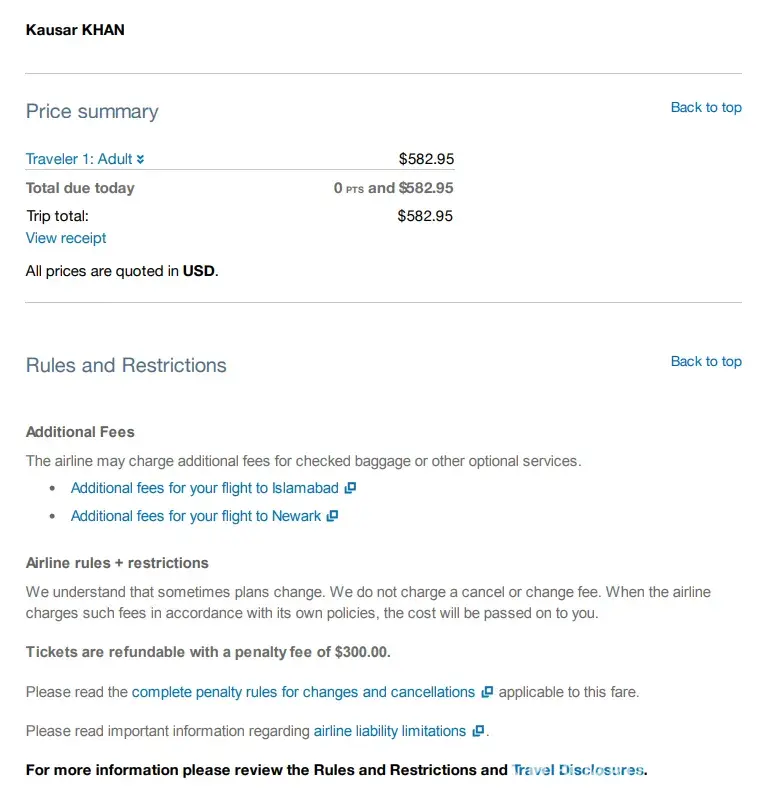The image size is (773, 802).
Task: Click the Price summary heading
Action: [x=92, y=112]
